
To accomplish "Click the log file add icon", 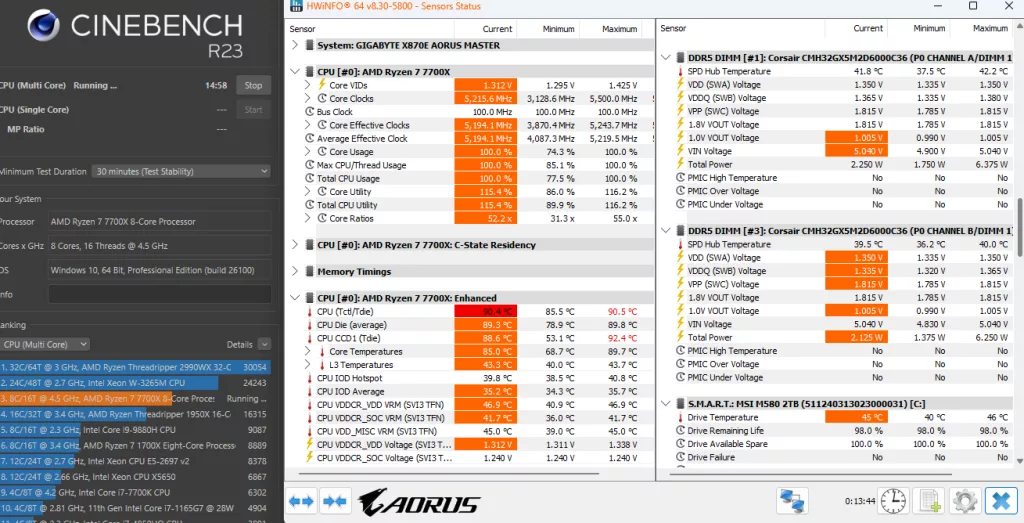I will tap(929, 501).
